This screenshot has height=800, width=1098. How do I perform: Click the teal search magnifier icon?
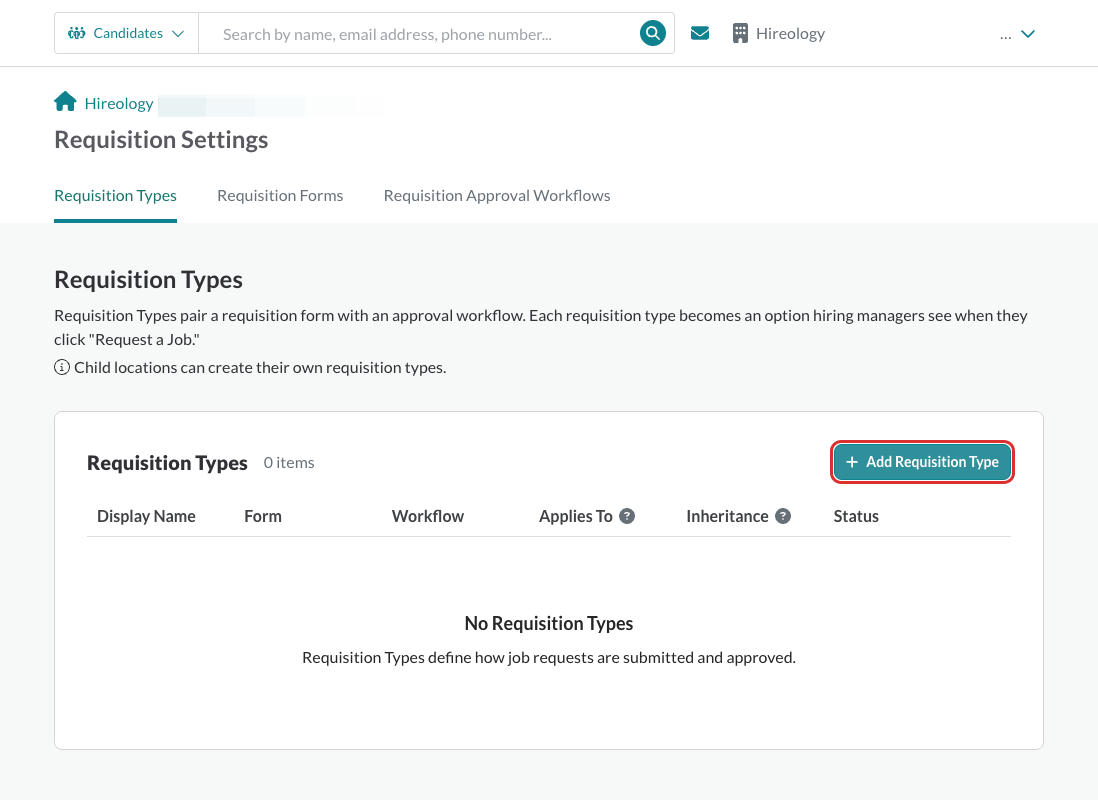pos(653,33)
